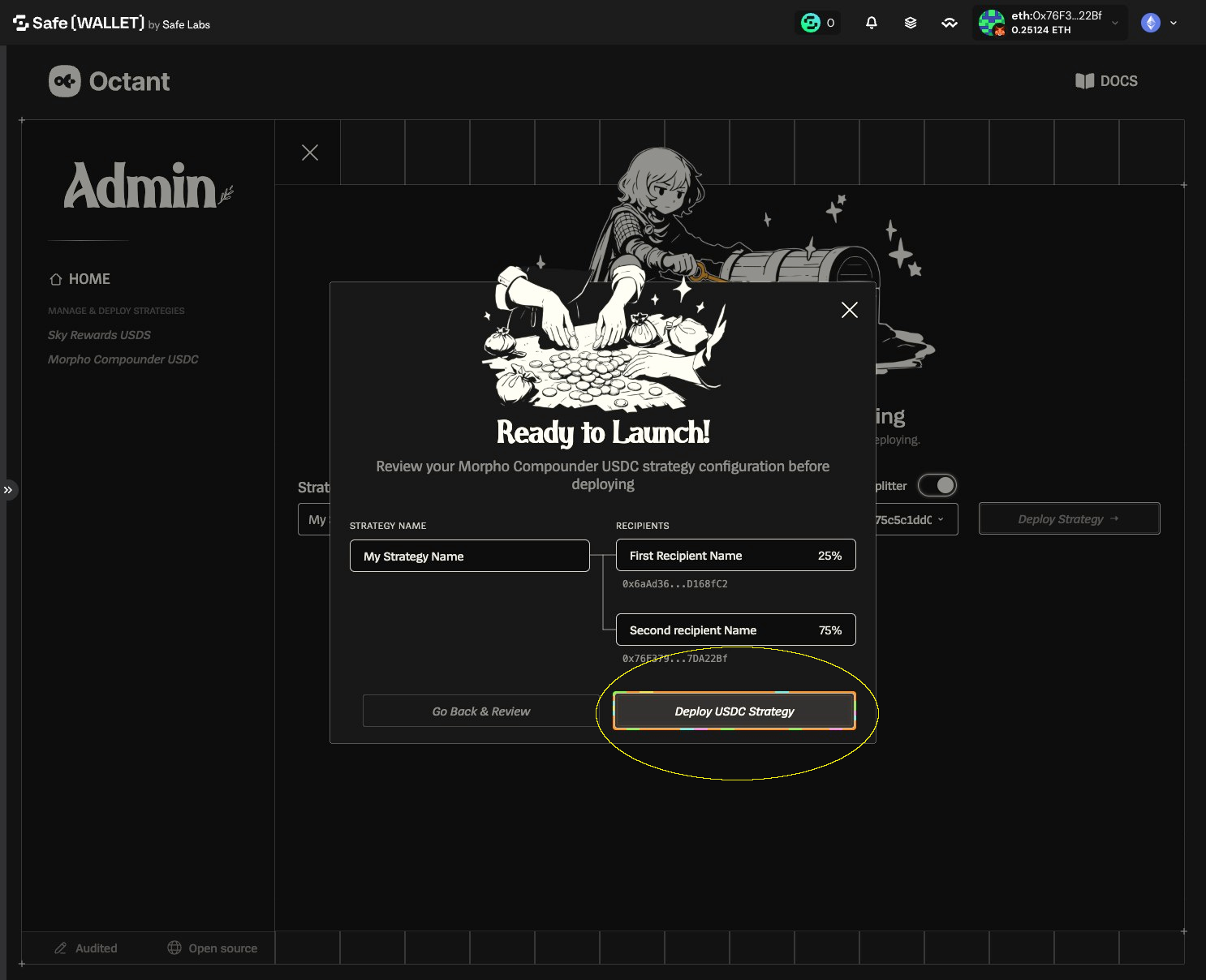Click Deploy USDC Strategy button
The image size is (1206, 980).
734,711
